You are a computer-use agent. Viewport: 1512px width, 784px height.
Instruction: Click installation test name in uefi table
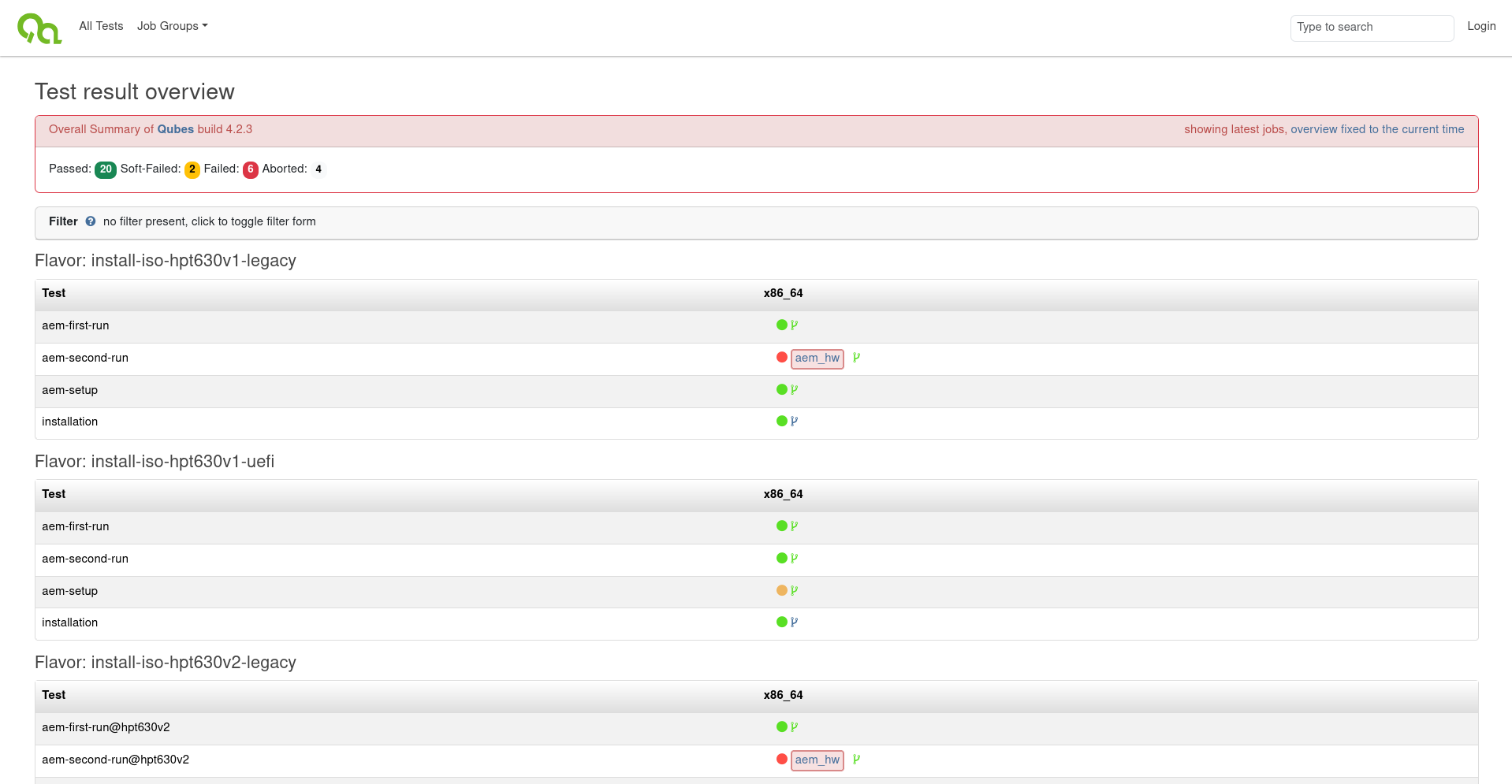tap(70, 622)
